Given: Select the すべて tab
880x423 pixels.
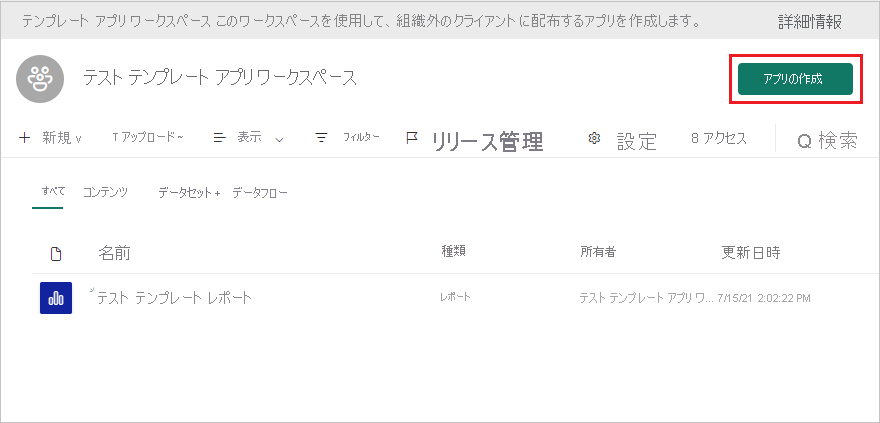Looking at the screenshot, I should [x=48, y=191].
